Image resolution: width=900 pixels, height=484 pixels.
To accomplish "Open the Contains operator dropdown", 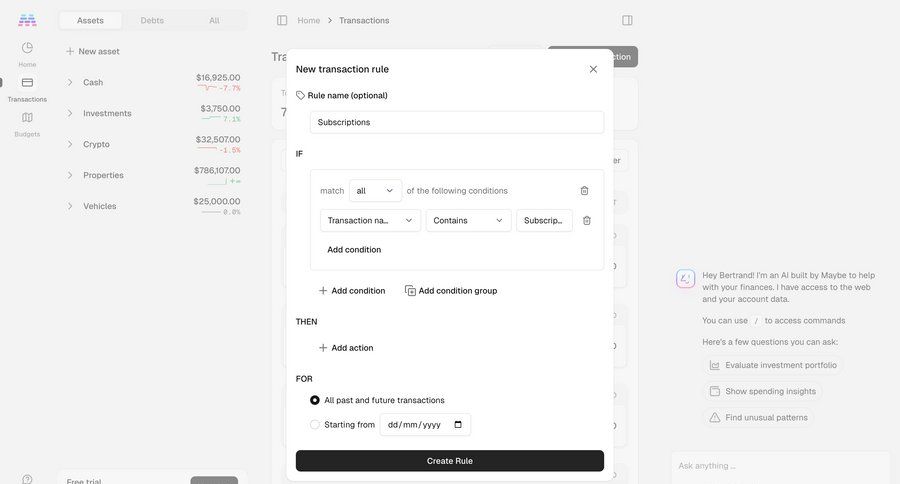I will 468,220.
